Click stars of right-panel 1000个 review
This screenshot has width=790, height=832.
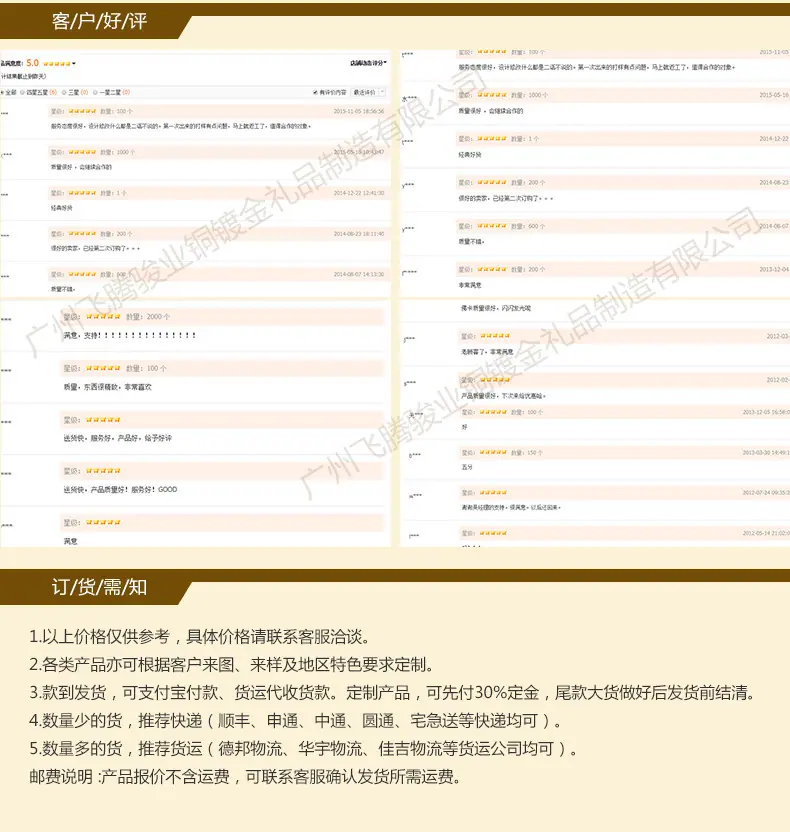coord(492,94)
